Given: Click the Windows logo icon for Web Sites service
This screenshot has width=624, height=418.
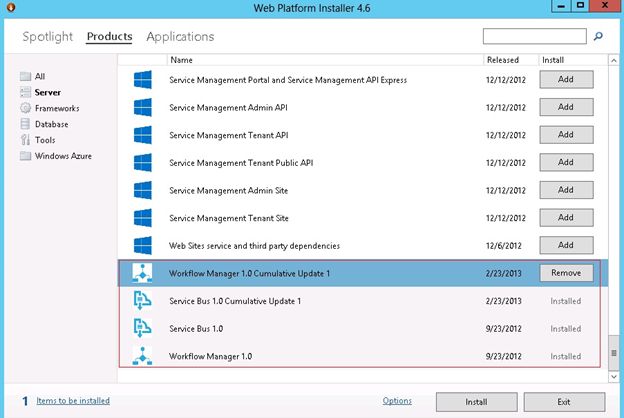Looking at the screenshot, I should (142, 246).
